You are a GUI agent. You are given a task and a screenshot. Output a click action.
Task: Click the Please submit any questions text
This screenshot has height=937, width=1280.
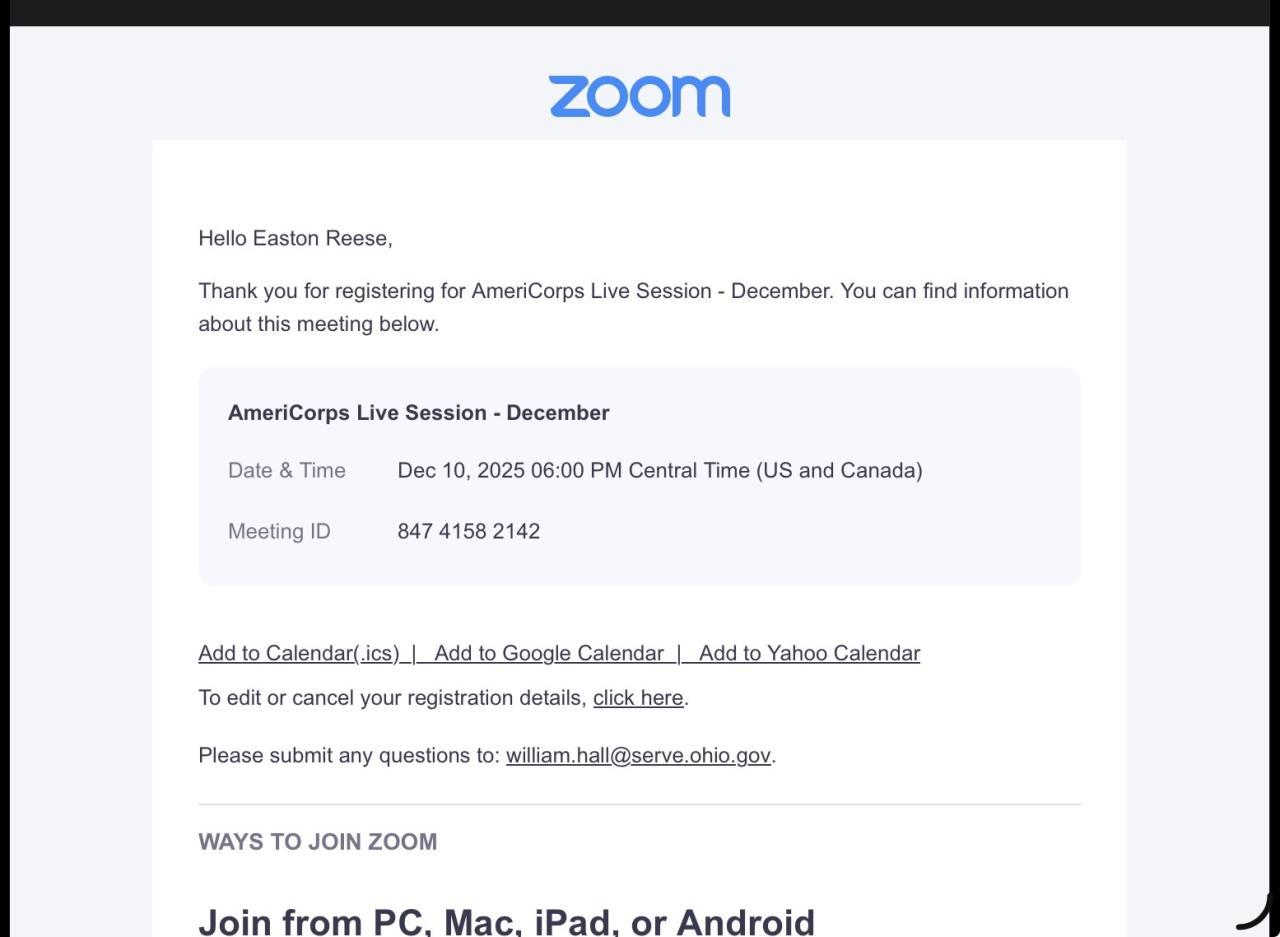(x=349, y=755)
